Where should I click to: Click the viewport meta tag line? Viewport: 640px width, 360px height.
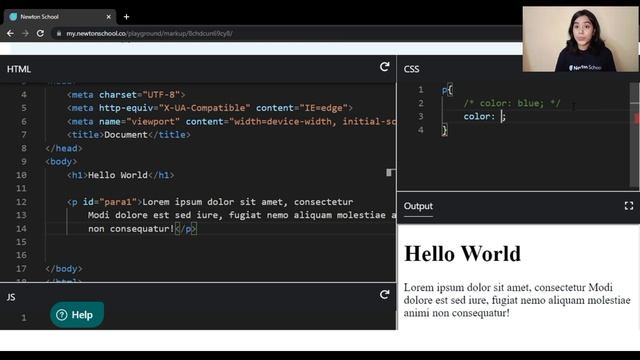point(231,122)
